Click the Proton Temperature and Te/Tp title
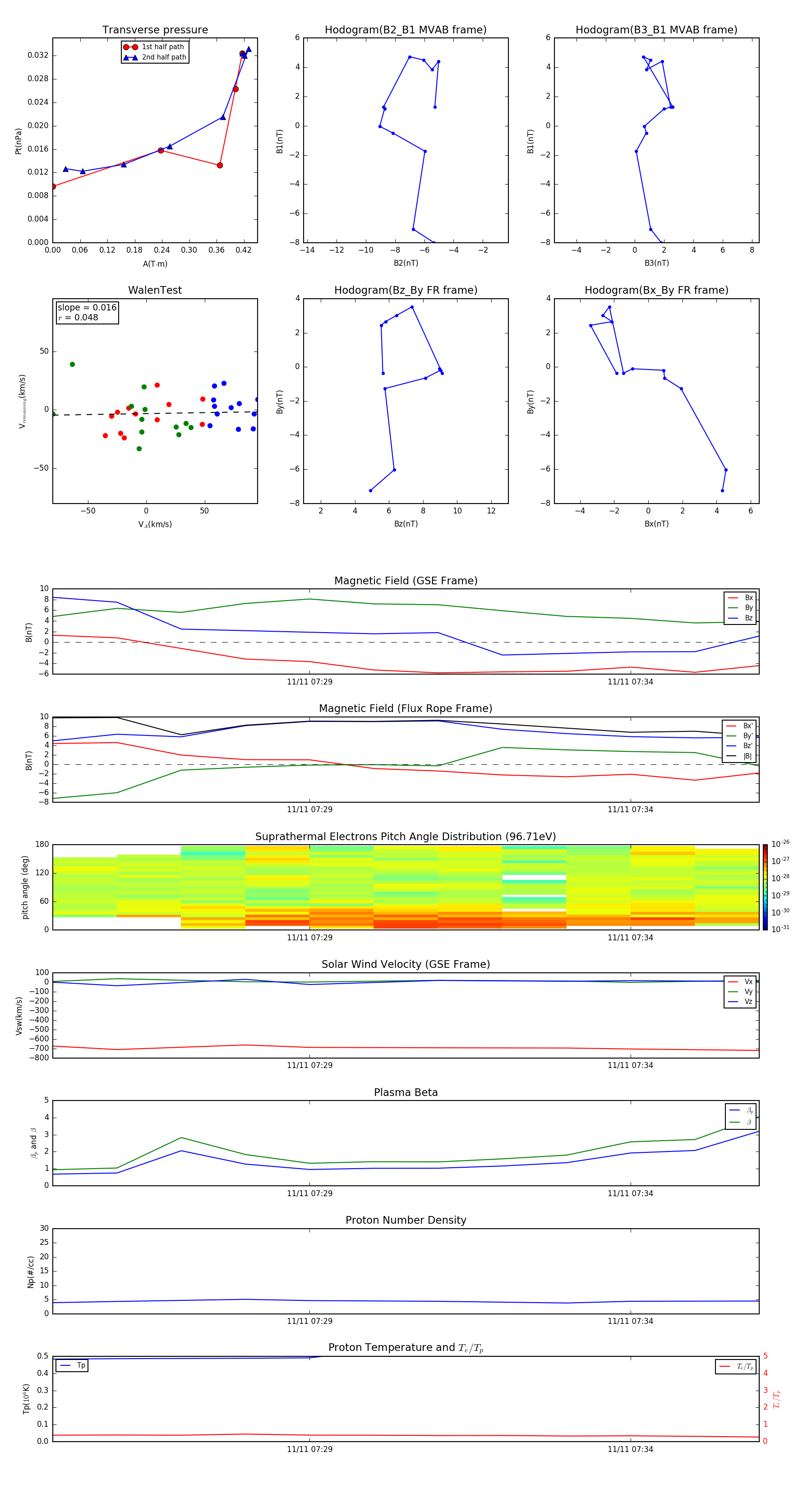Screen dimensions: 812x1489 tap(406, 1348)
